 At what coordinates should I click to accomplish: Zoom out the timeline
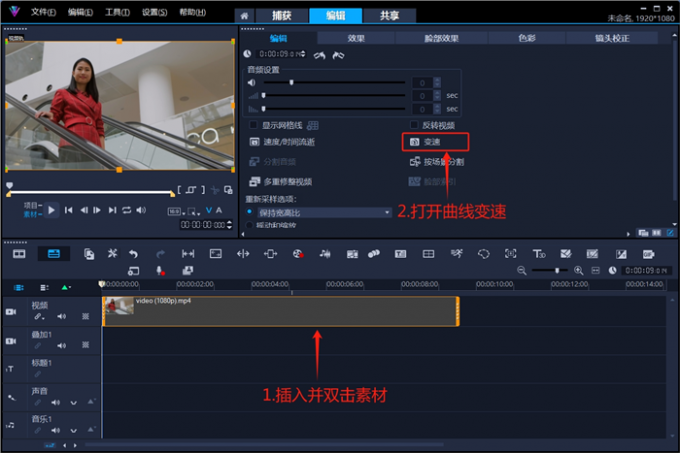coord(522,270)
